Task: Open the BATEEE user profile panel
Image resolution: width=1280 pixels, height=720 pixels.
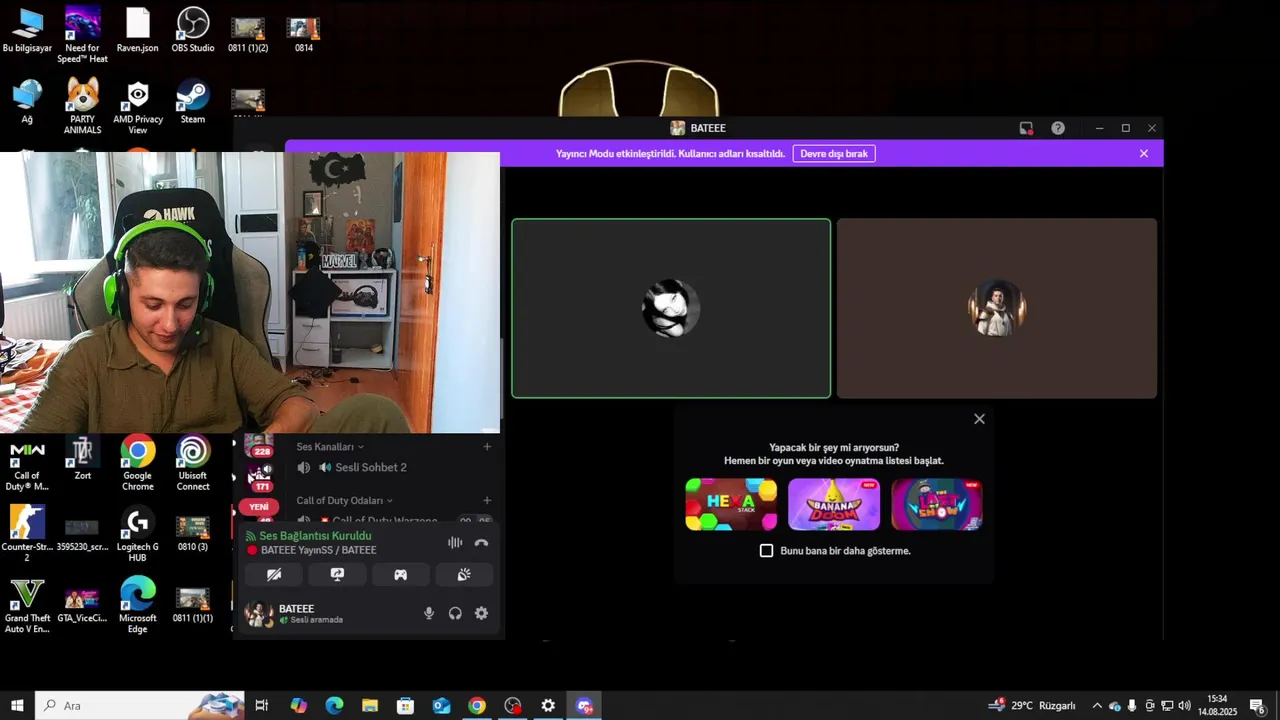Action: [x=295, y=613]
